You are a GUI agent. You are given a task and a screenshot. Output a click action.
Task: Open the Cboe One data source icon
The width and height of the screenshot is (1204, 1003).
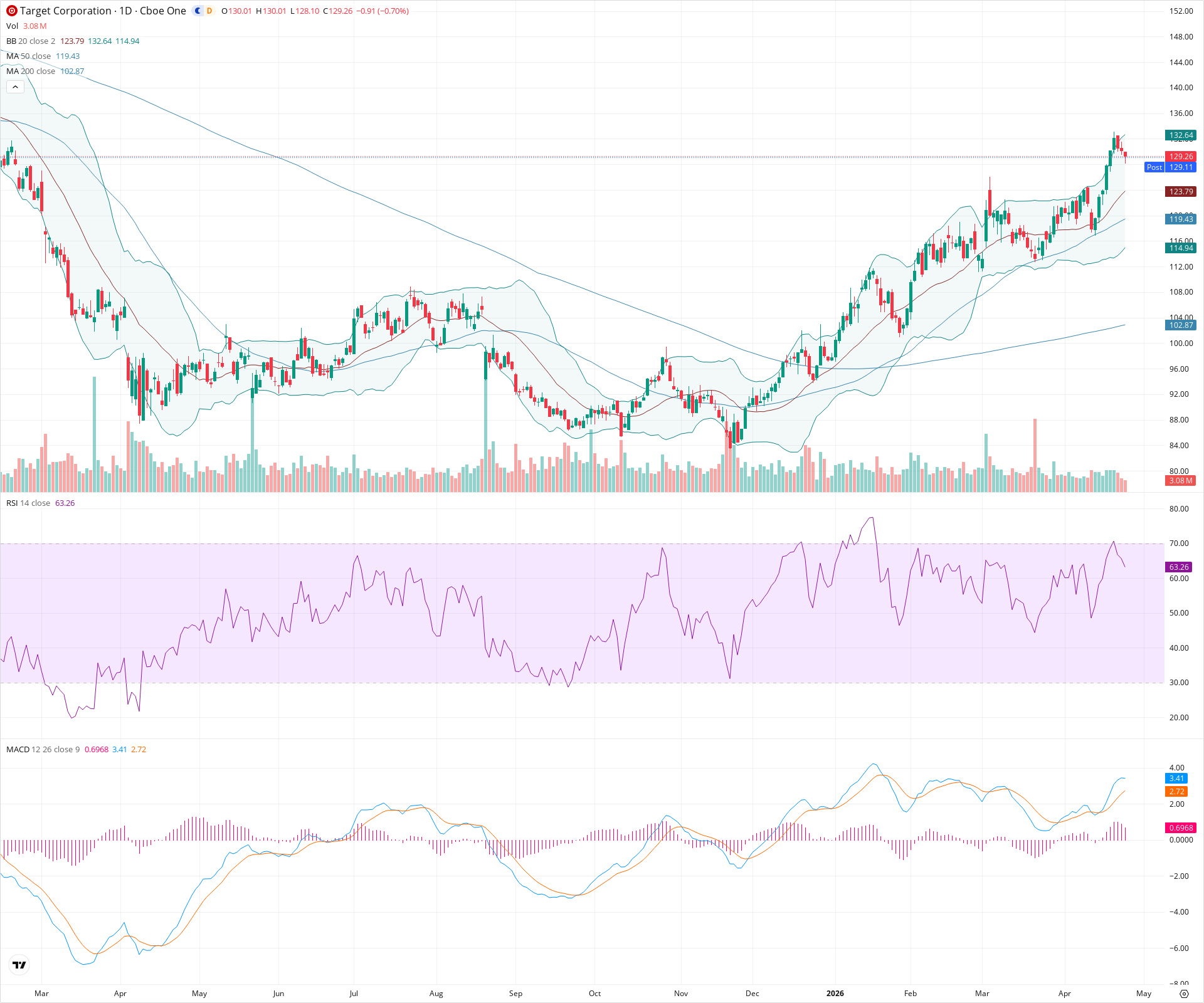coord(197,11)
